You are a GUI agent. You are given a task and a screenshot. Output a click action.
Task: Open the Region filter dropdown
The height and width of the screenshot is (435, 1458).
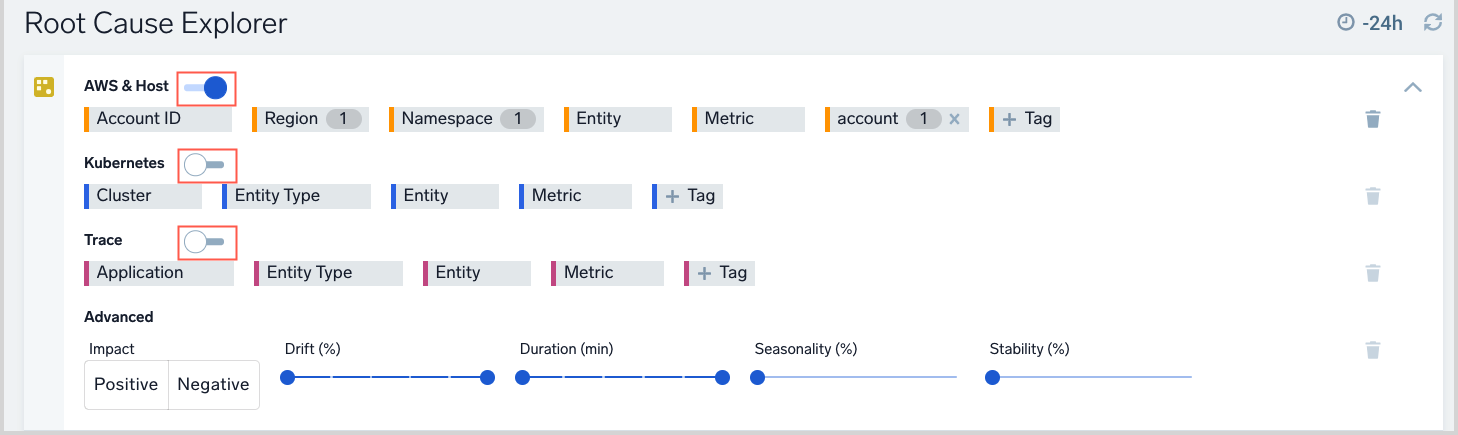pos(311,119)
